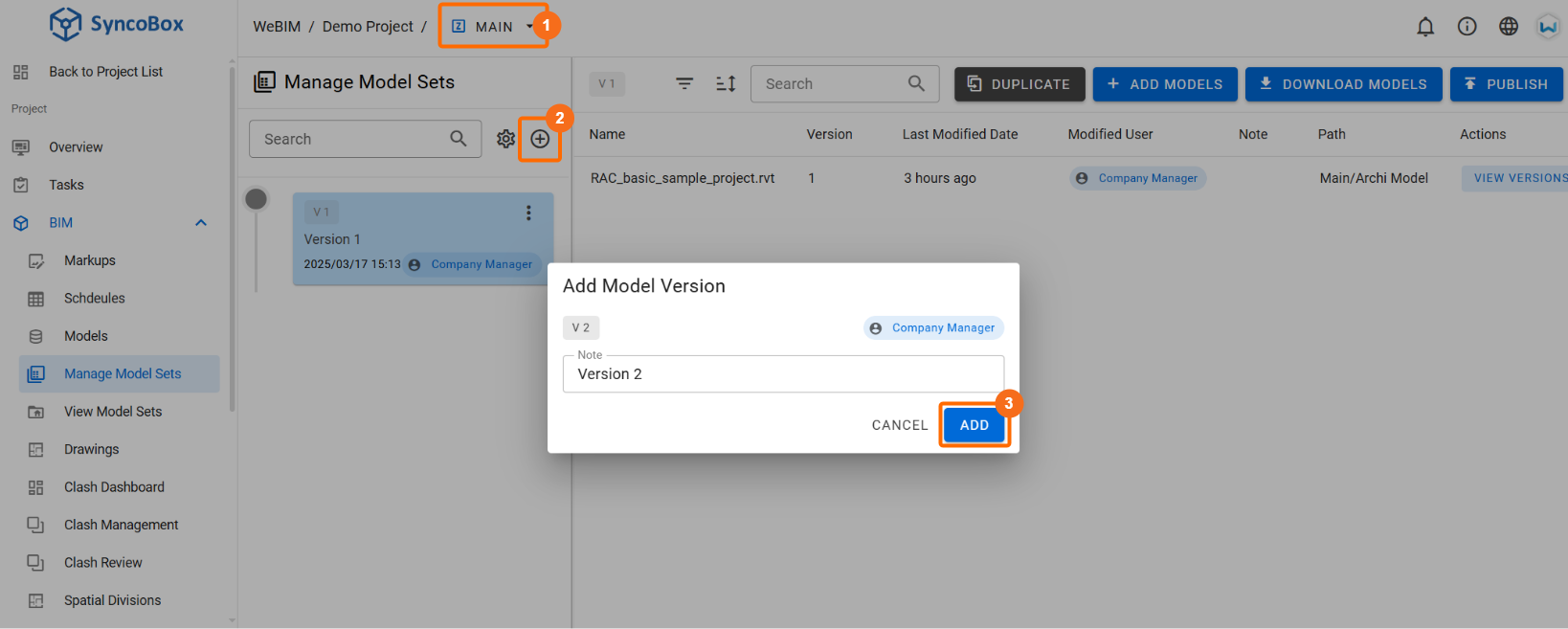Click the sort order icon
This screenshot has width=1568, height=629.
tap(726, 84)
